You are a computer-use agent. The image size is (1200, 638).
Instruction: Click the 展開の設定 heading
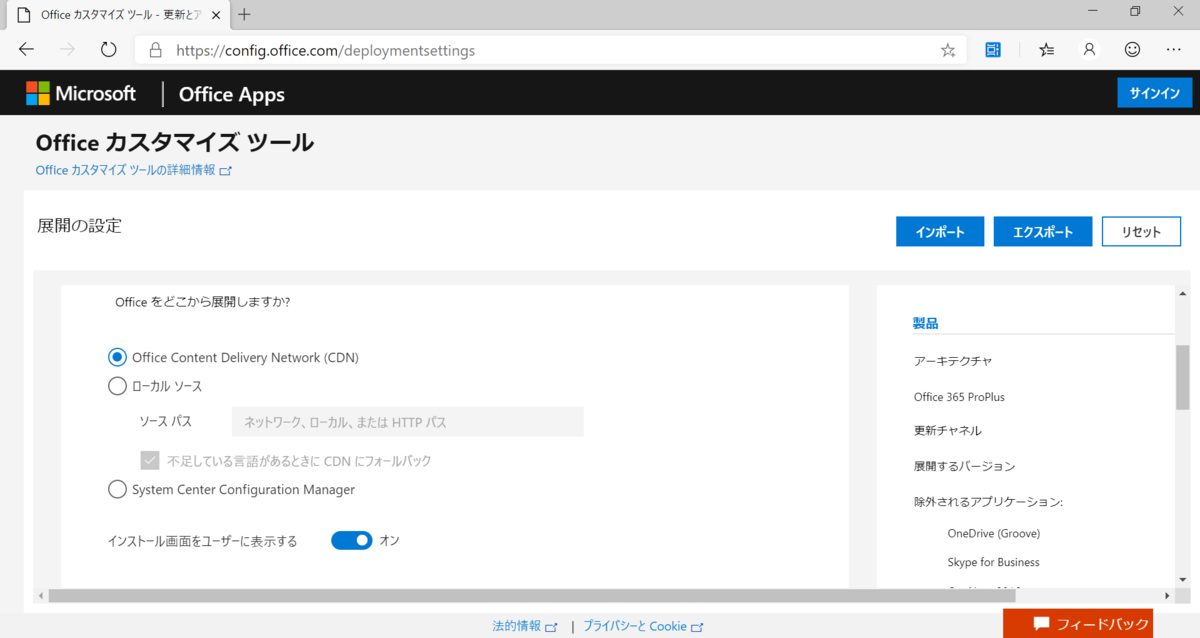click(79, 225)
